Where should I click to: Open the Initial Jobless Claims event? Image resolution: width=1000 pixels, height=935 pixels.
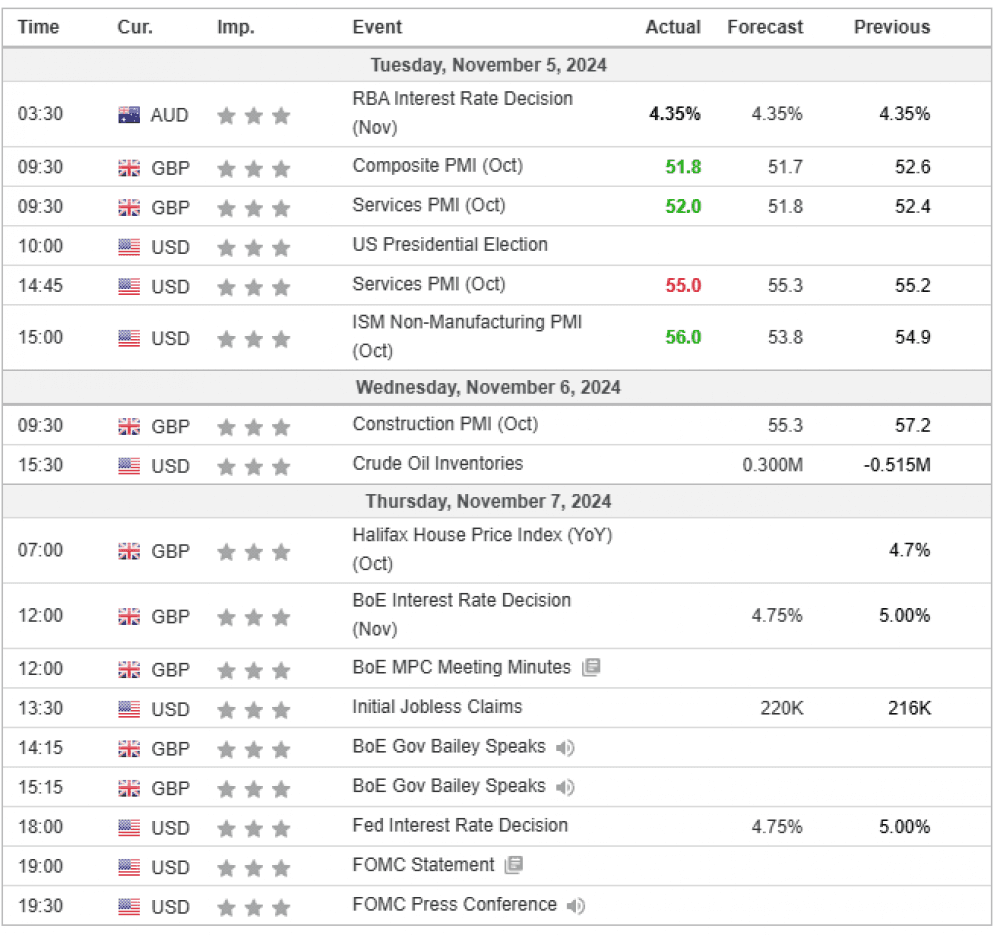point(437,707)
